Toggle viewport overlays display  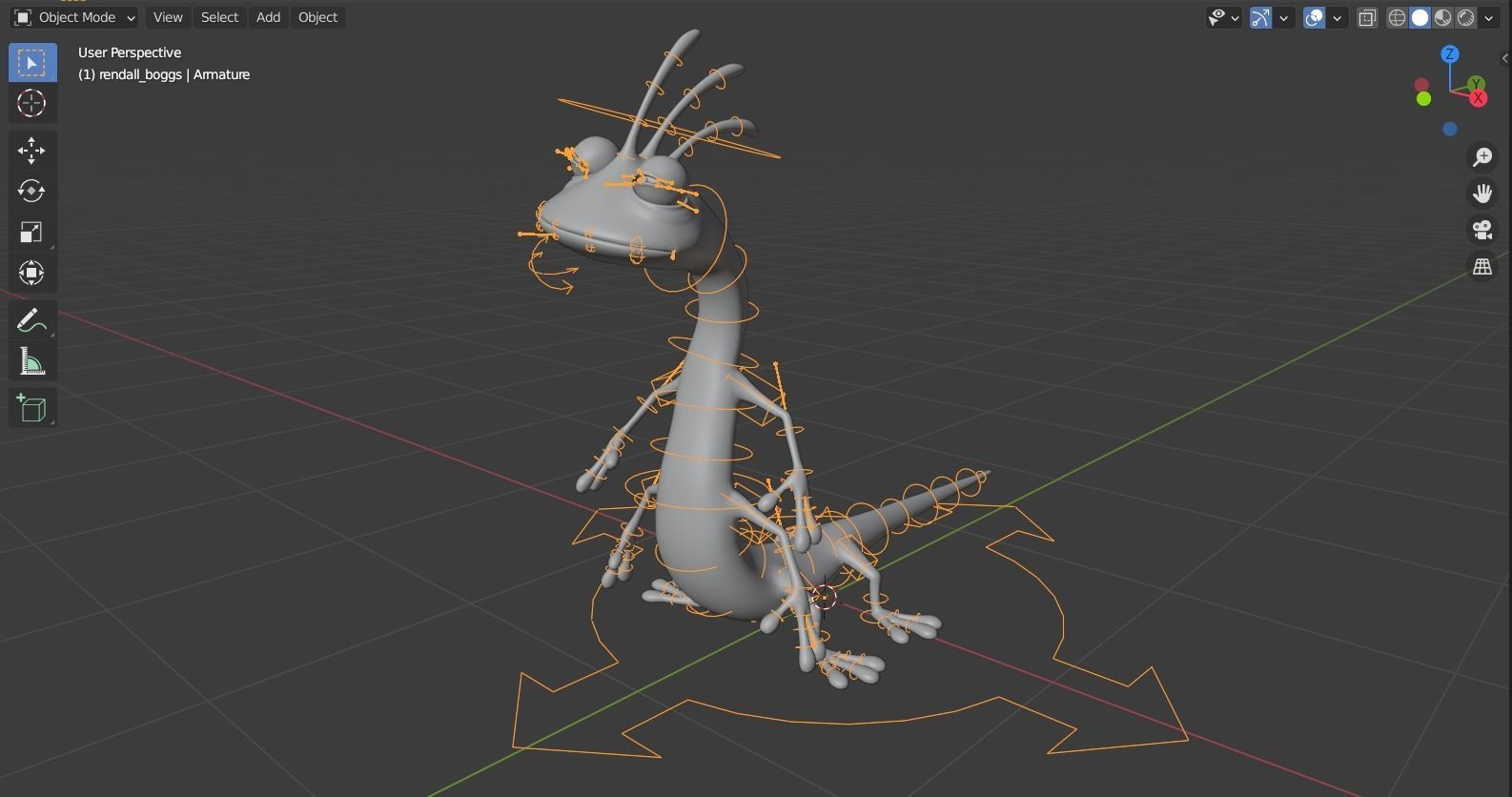1314,17
